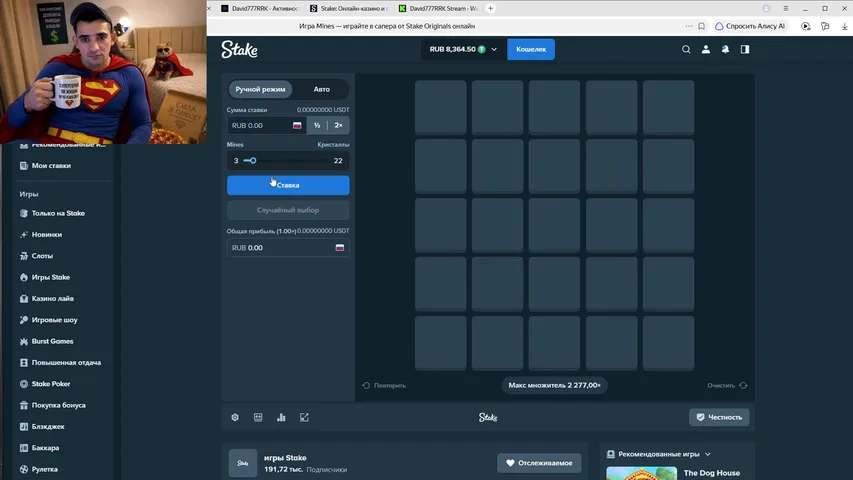The image size is (853, 480).
Task: Click the blue Ставка bet button
Action: pos(288,185)
